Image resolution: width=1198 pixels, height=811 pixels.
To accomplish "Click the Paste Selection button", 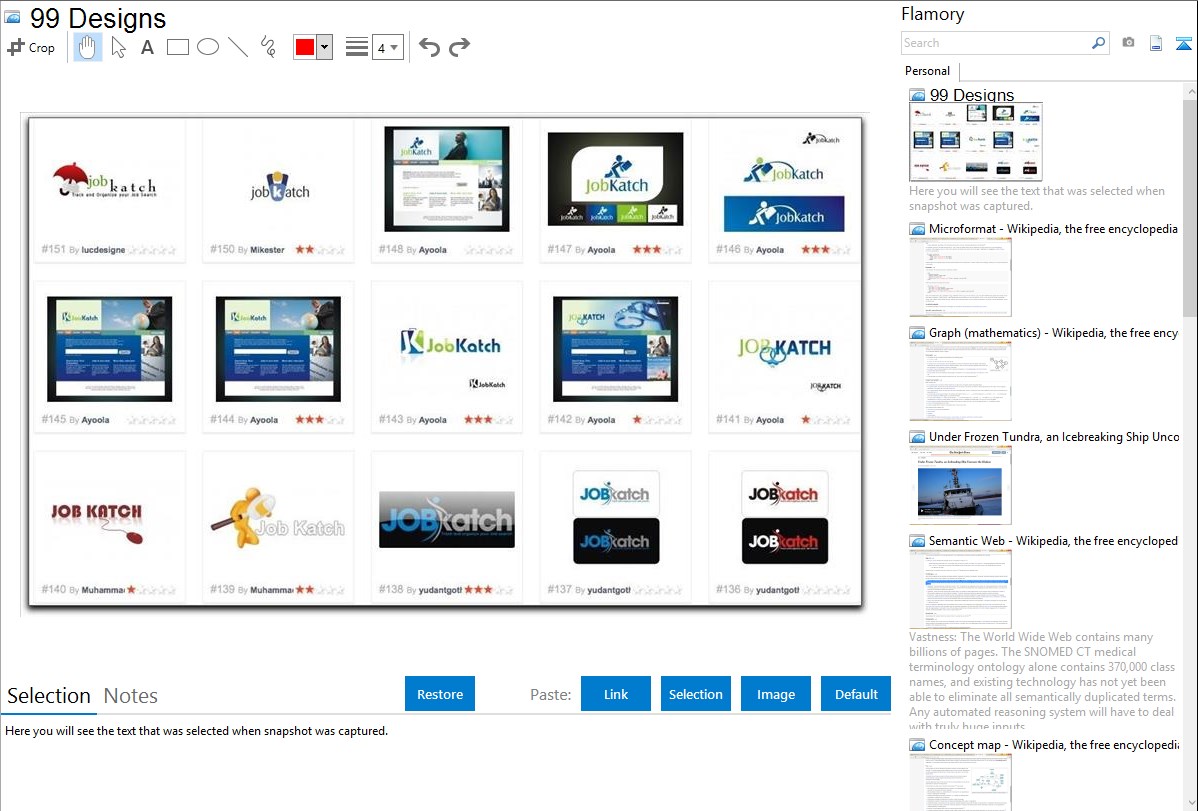I will [695, 694].
